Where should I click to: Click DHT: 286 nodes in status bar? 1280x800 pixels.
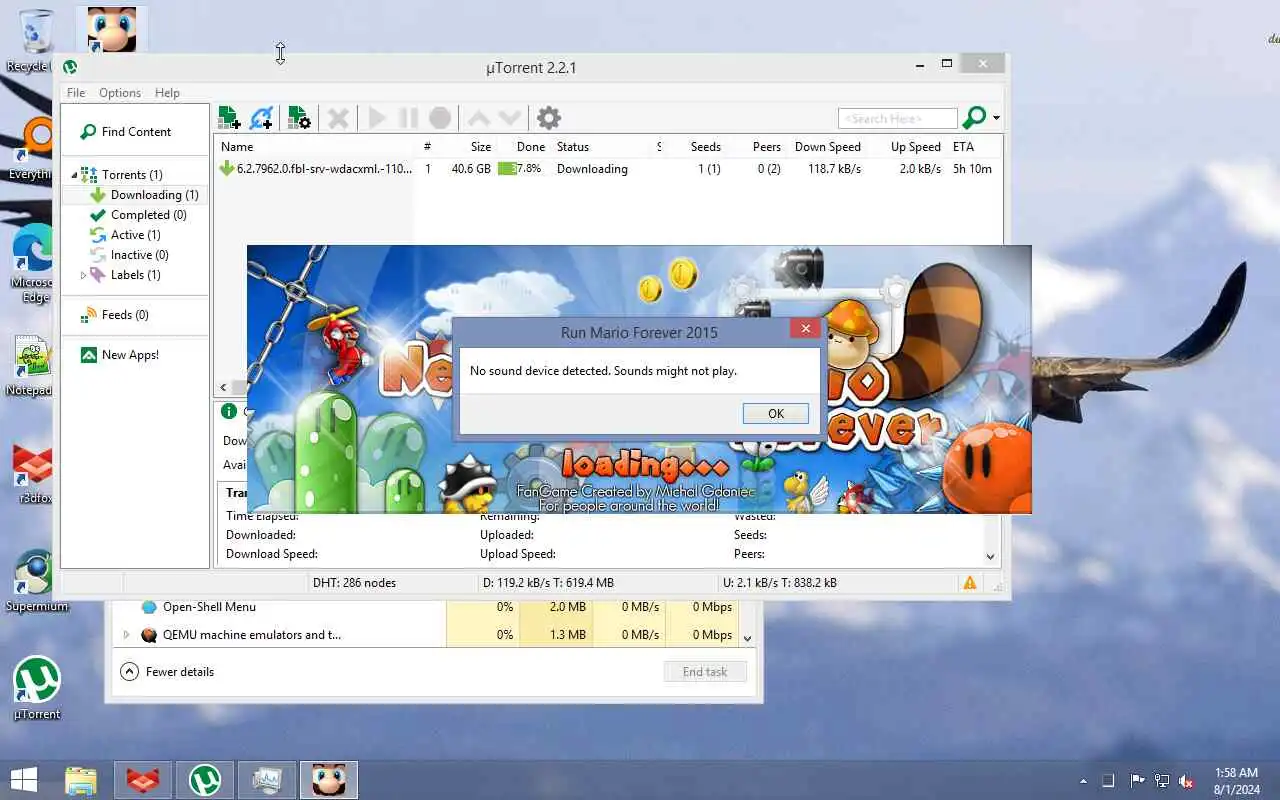354,582
